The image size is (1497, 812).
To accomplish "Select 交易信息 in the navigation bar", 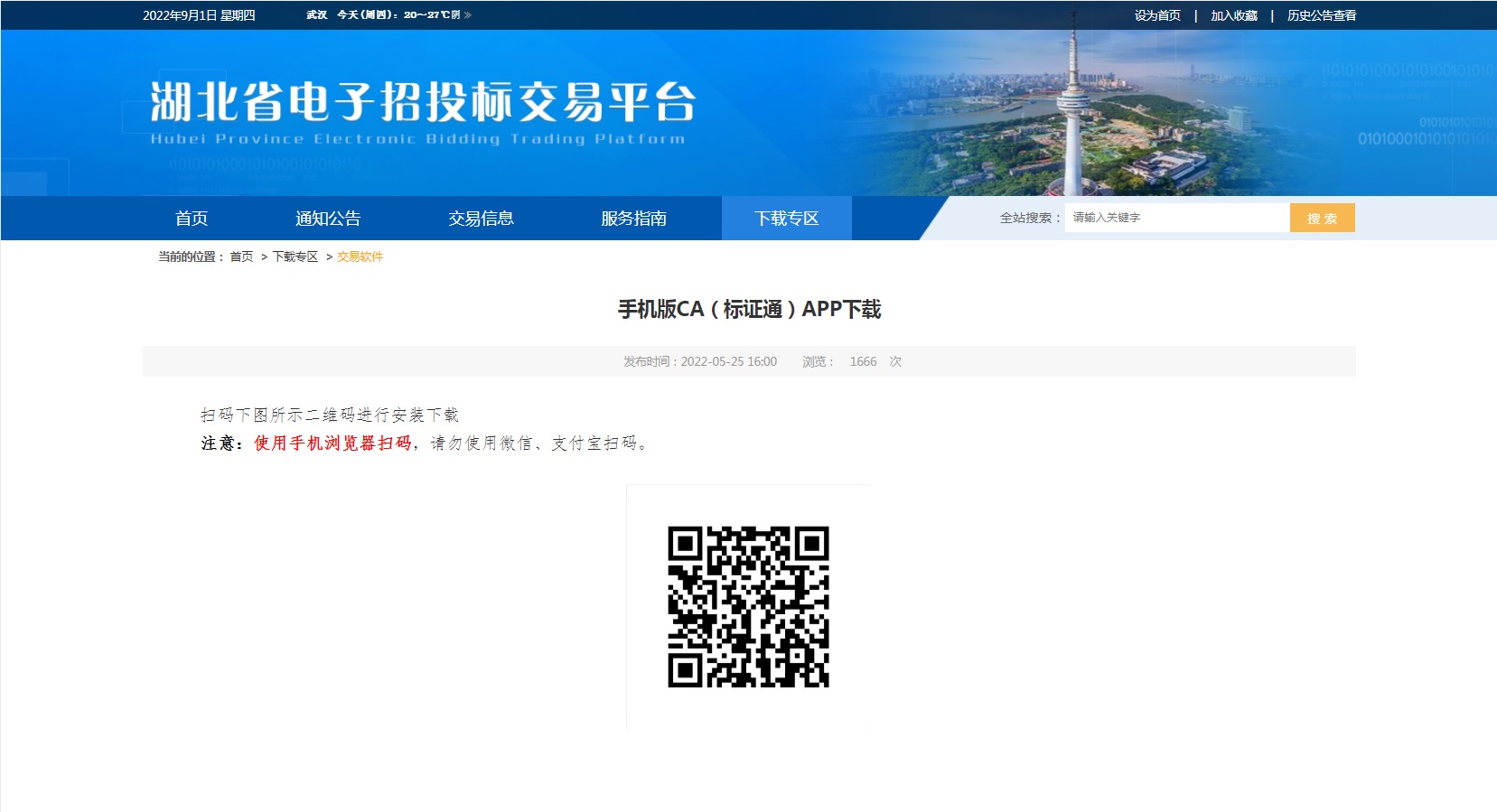I will (x=481, y=219).
